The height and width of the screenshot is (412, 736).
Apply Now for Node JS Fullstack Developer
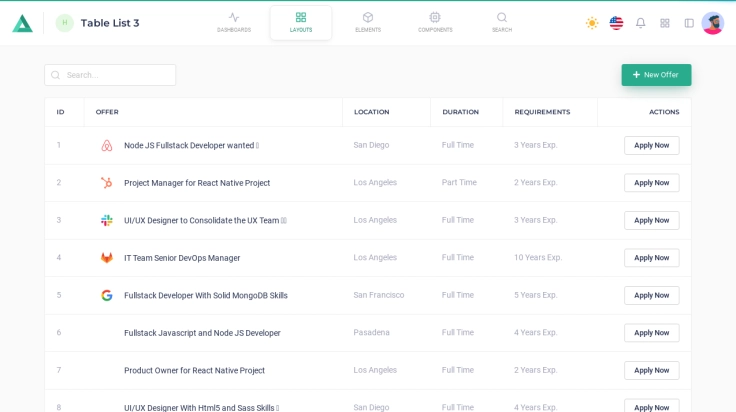[651, 145]
